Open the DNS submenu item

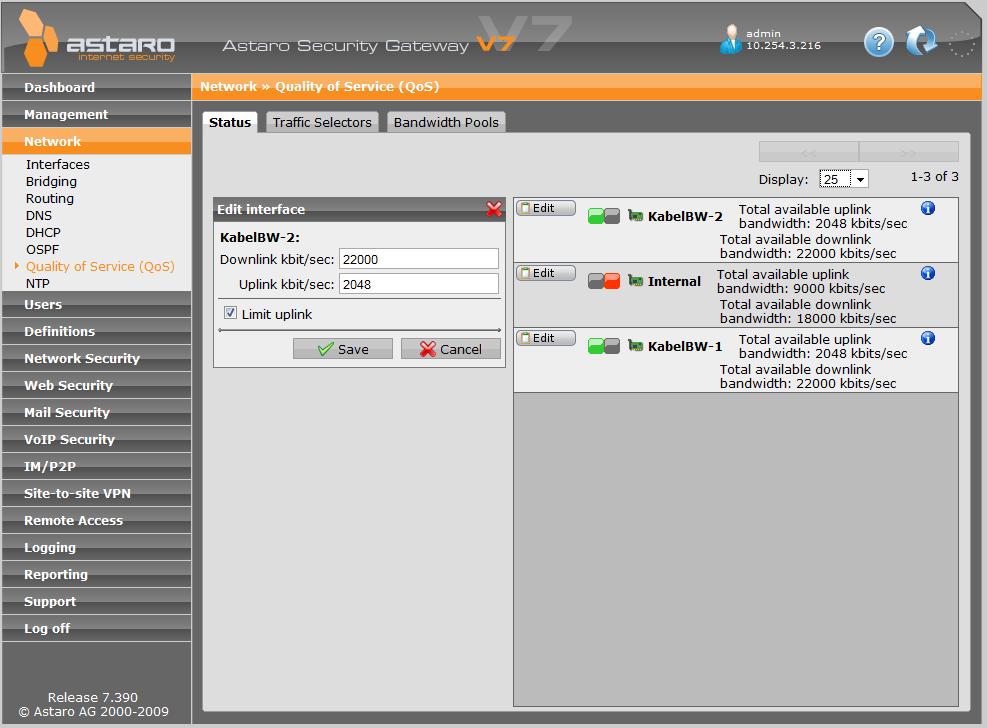(38, 215)
